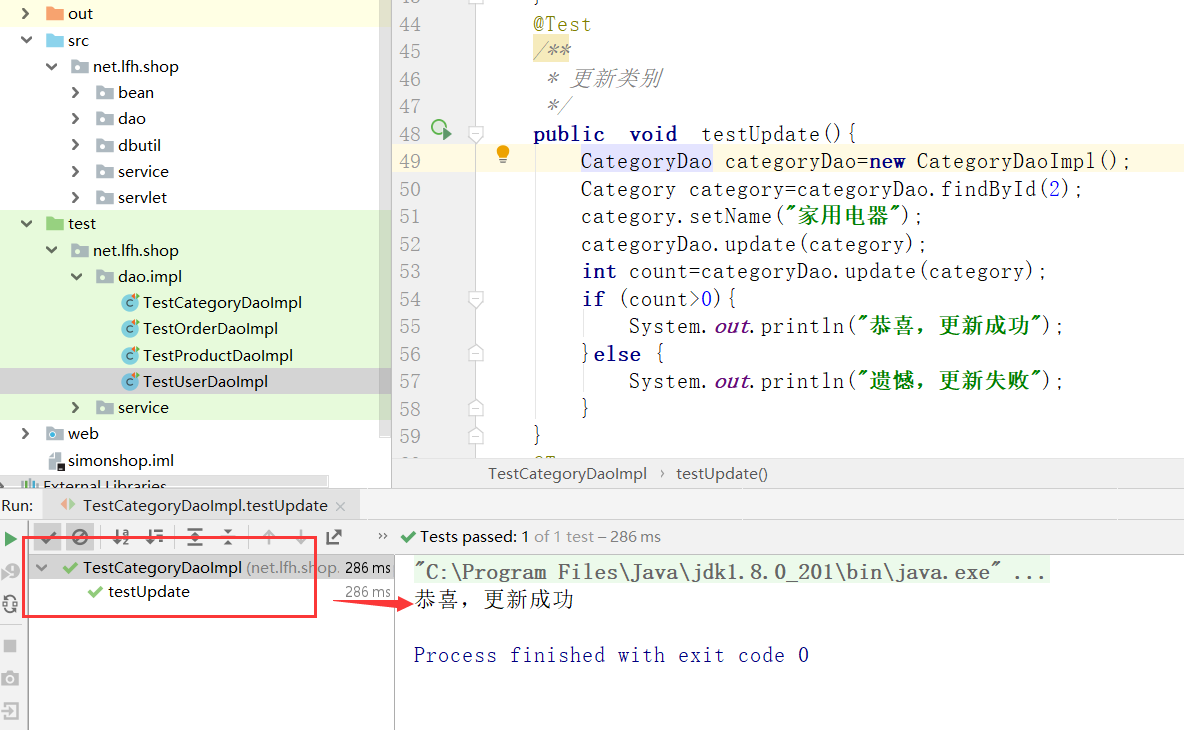Select testUpdate in test results tree

(149, 592)
